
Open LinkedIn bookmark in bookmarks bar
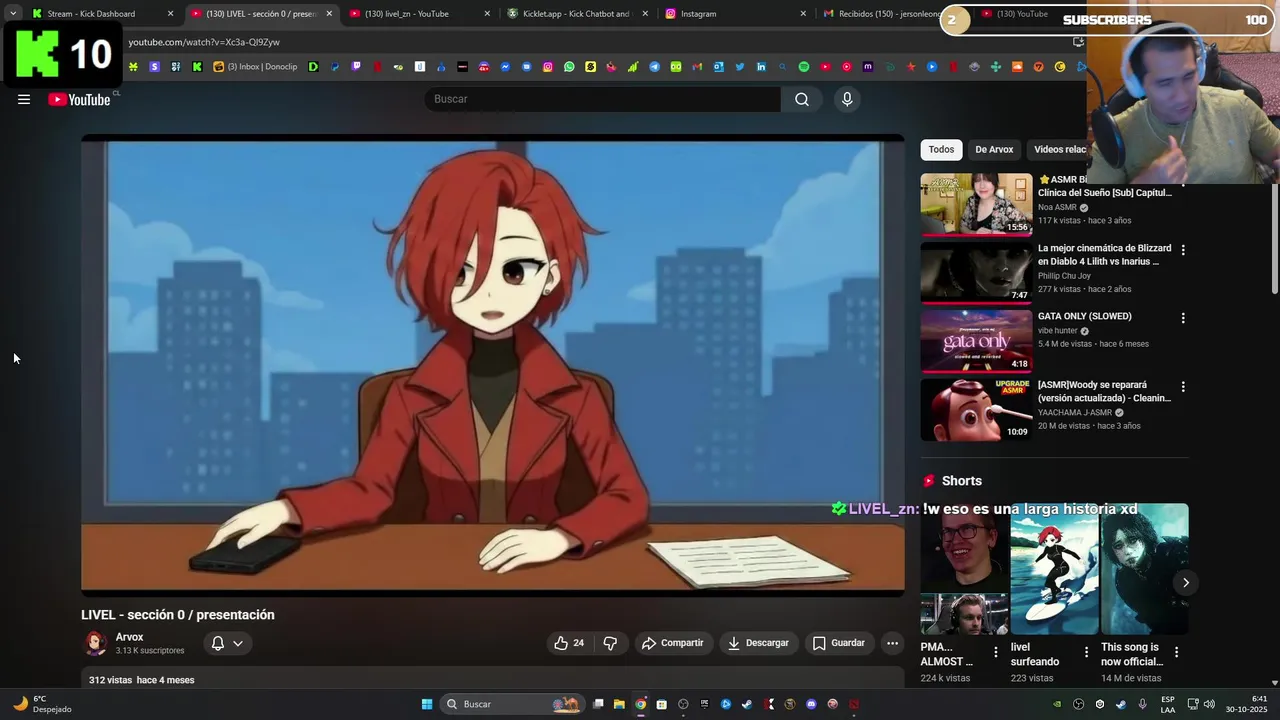coord(761,67)
